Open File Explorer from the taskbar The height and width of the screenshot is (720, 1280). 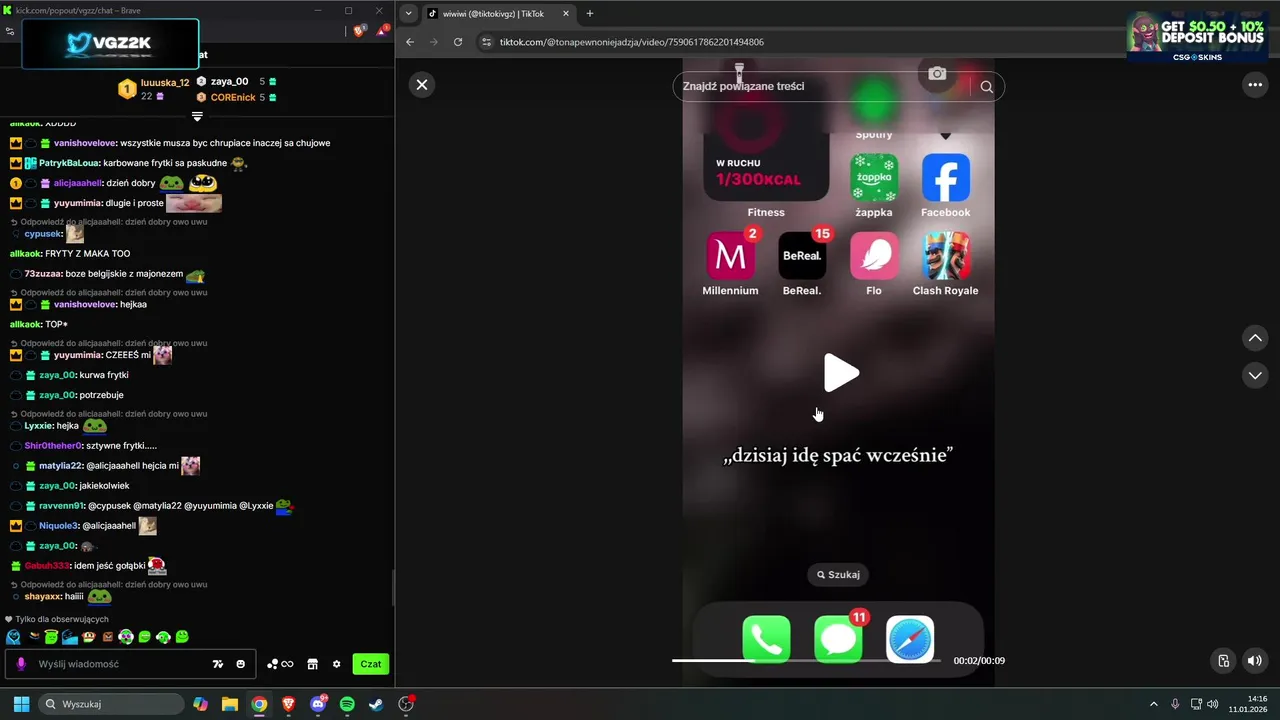click(229, 704)
